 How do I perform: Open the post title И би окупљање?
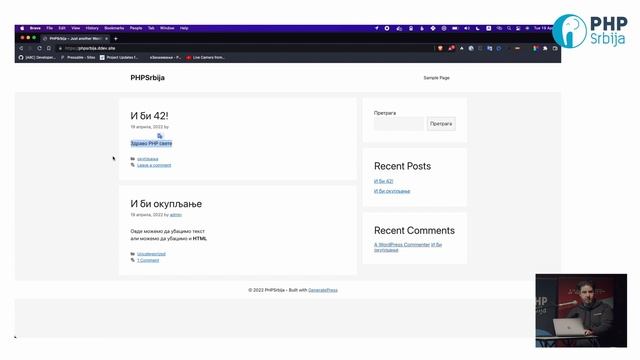coord(166,204)
